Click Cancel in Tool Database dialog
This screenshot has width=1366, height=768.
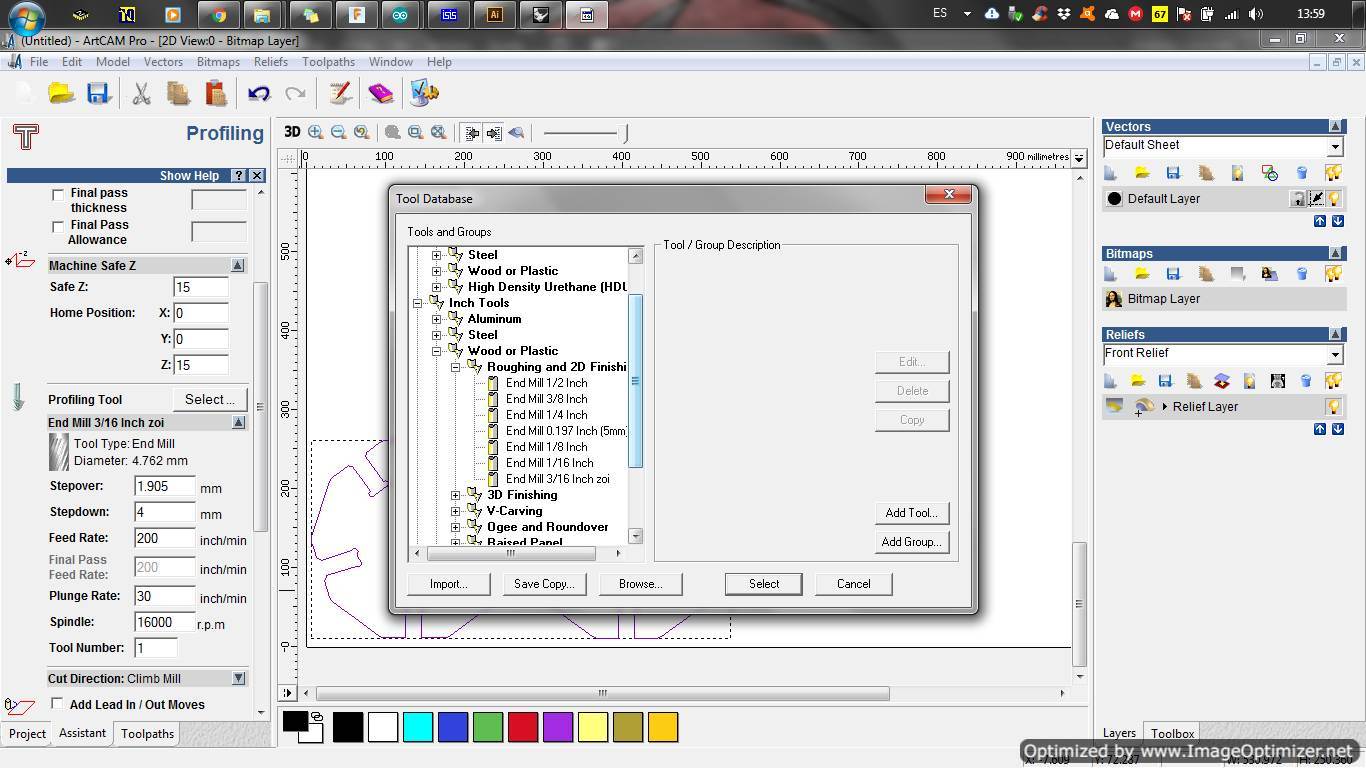[853, 584]
